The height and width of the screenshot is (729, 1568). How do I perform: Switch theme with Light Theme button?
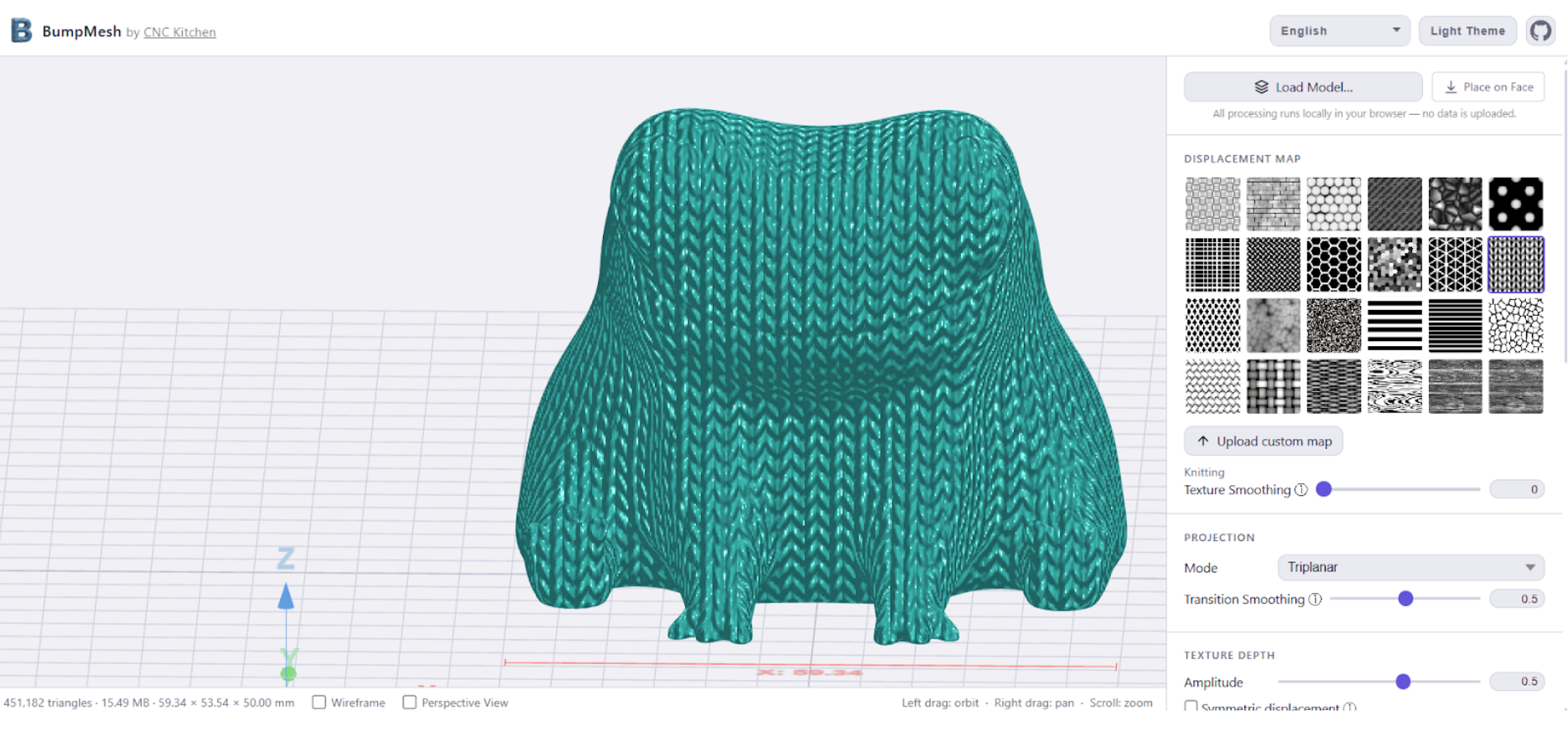pos(1467,31)
